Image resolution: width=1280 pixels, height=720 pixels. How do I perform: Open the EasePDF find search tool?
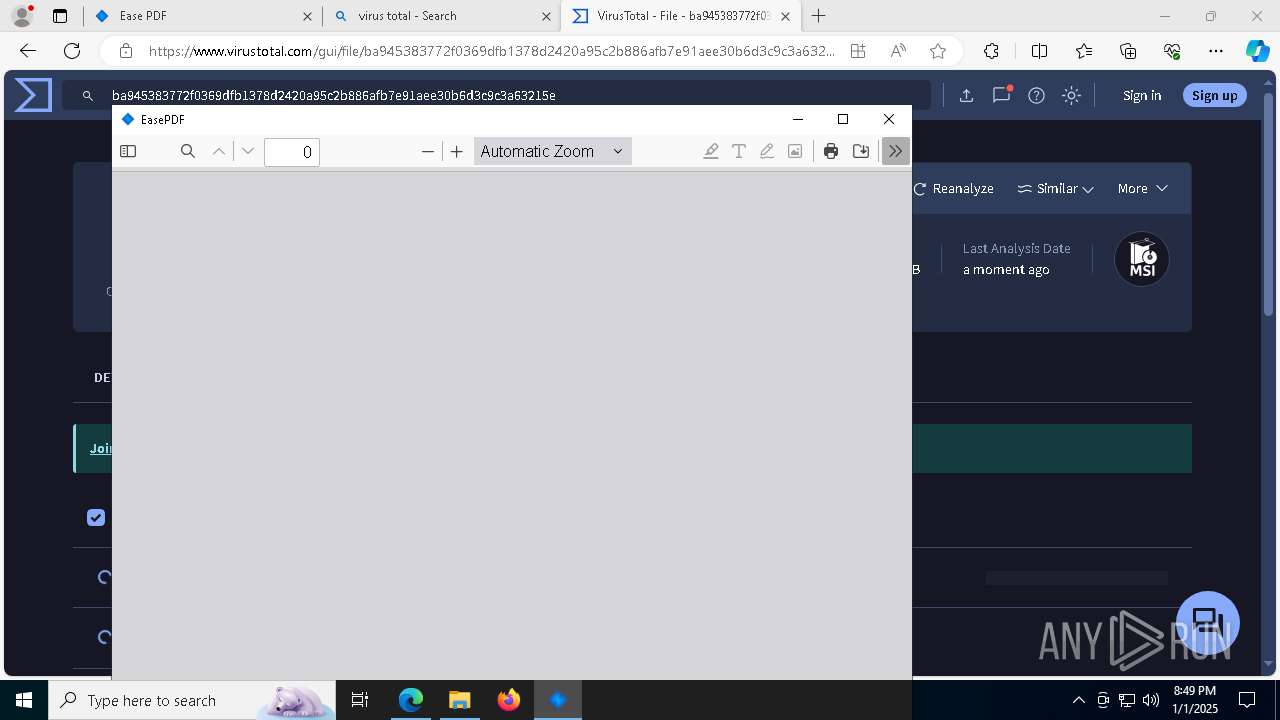[x=187, y=151]
